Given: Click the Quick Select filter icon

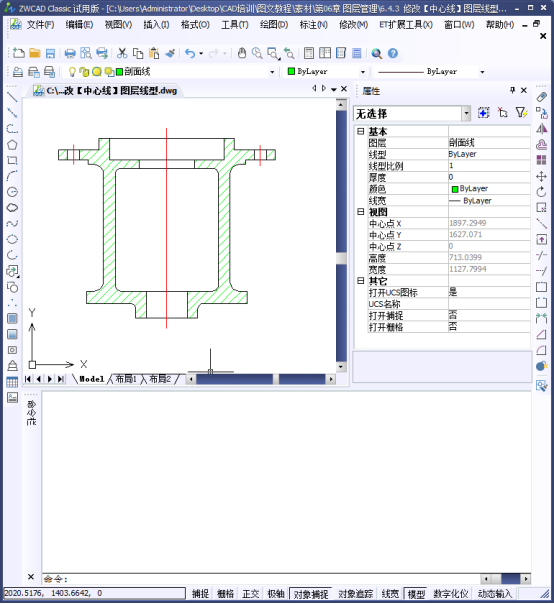Looking at the screenshot, I should pos(521,113).
